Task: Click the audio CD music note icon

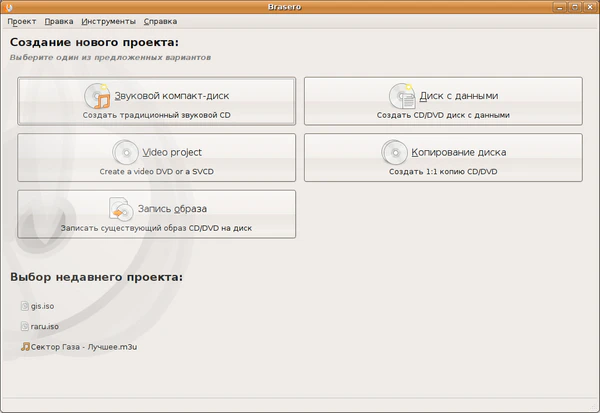Action: [100, 96]
